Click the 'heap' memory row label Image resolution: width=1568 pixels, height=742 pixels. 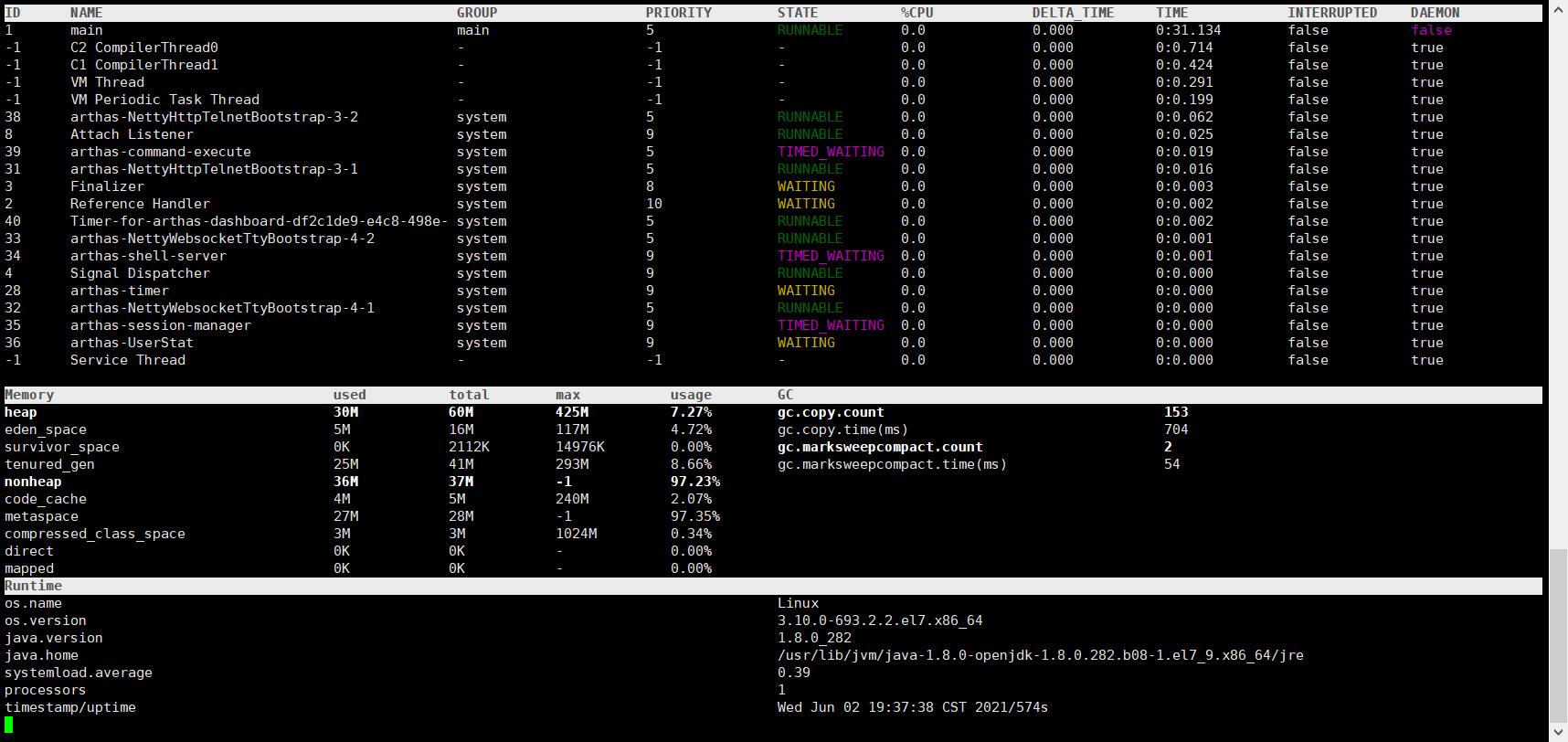coord(21,412)
